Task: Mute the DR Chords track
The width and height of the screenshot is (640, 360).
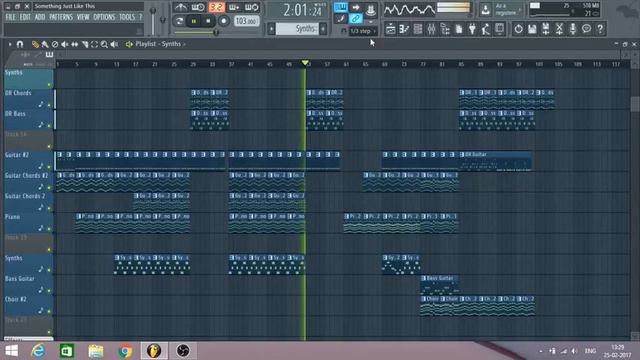Action: pos(49,105)
